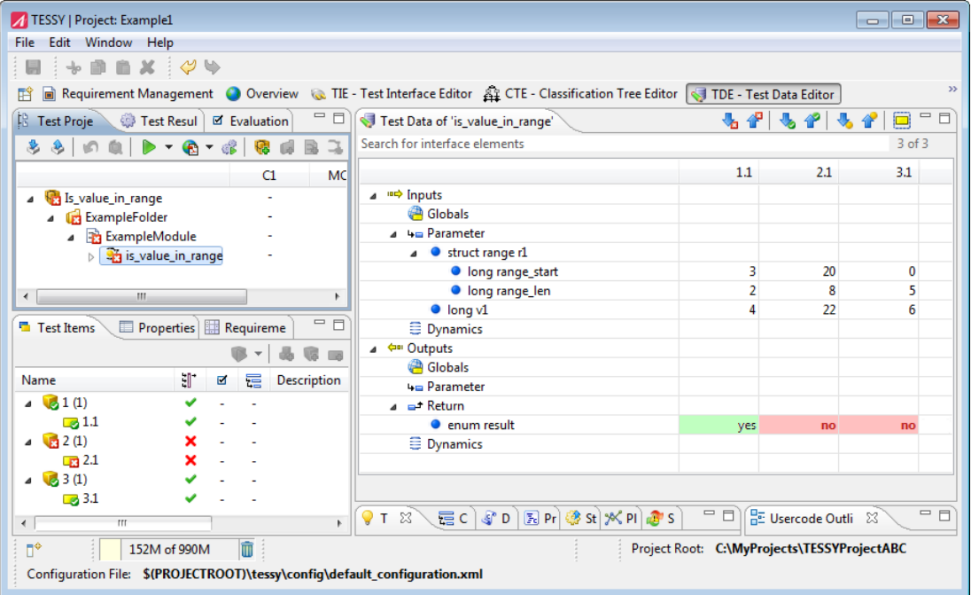Collapse the Inputs tree node

(x=374, y=195)
